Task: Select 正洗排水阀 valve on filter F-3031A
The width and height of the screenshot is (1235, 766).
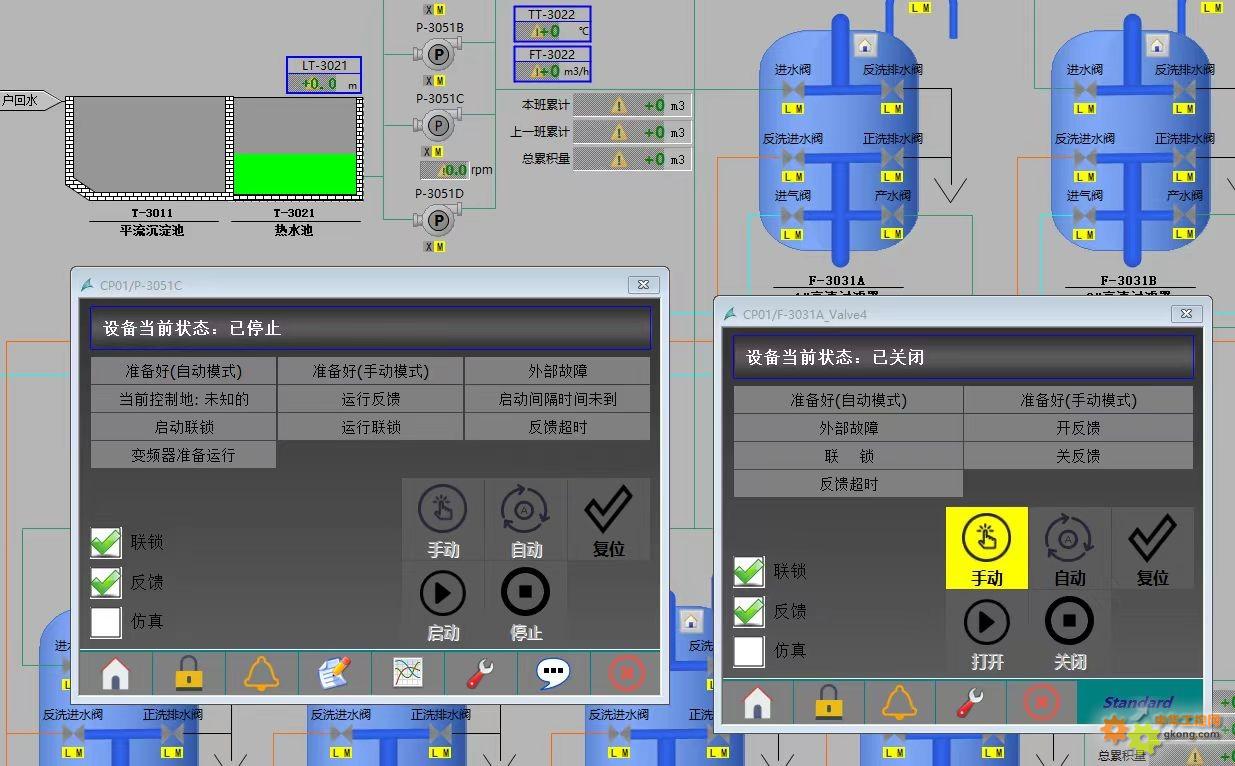Action: [893, 158]
